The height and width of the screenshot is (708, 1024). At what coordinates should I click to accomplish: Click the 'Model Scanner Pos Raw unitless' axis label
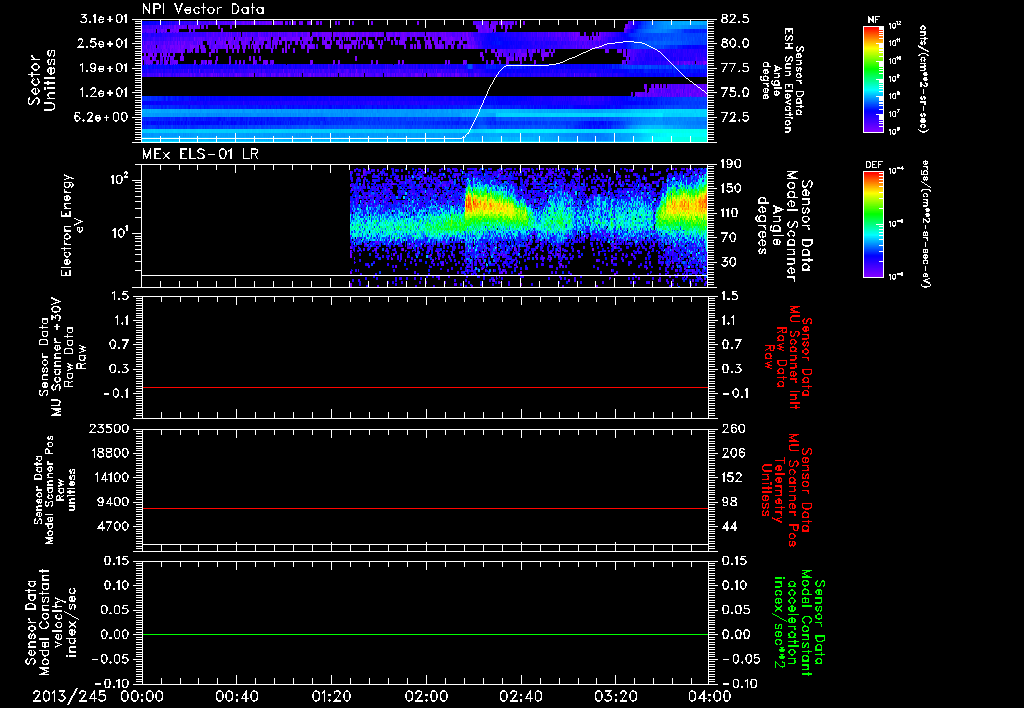click(x=55, y=490)
